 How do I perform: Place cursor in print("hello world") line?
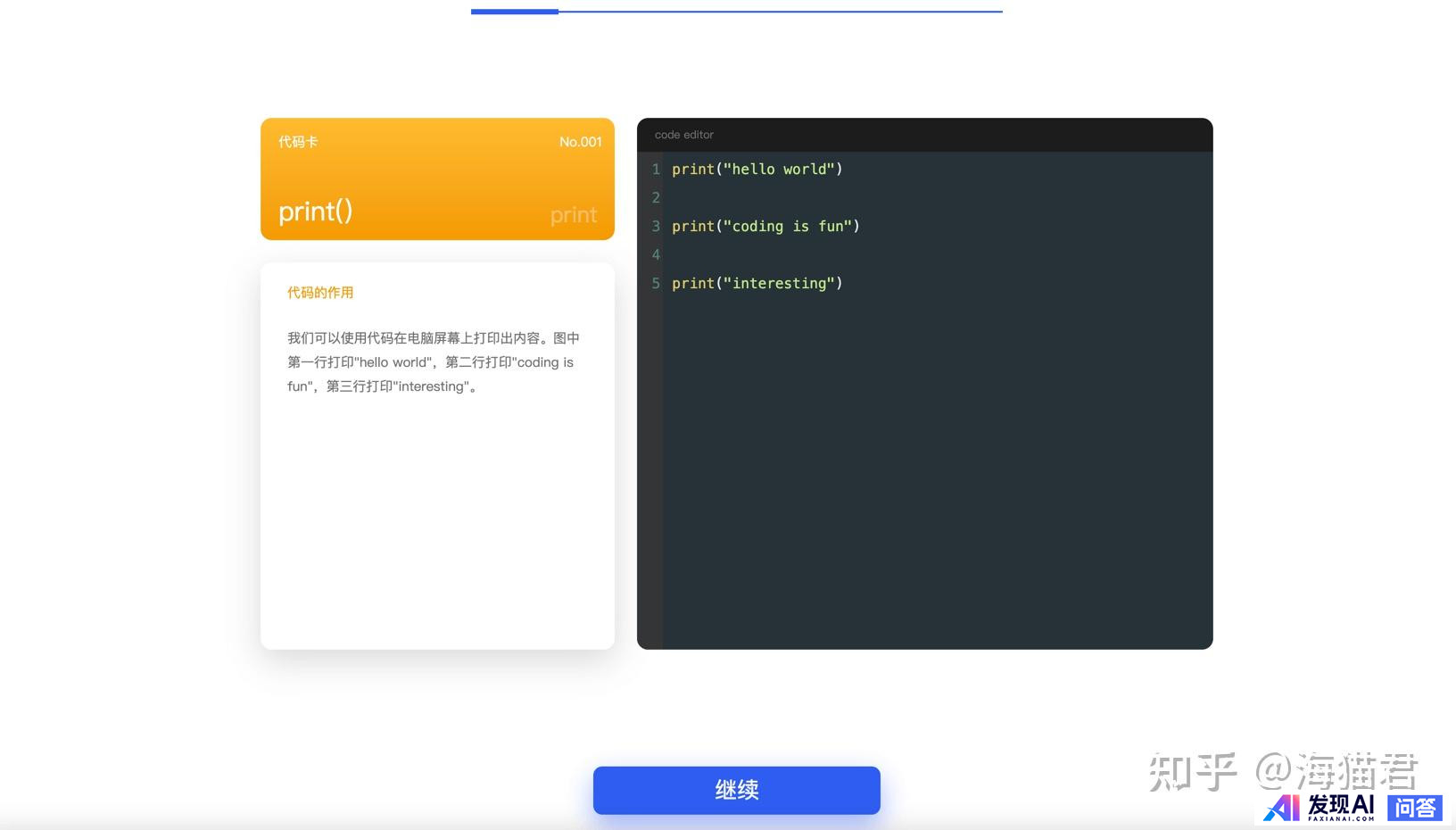pyautogui.click(x=757, y=170)
